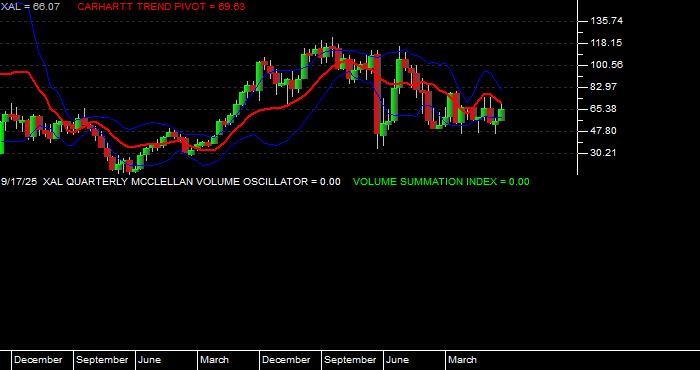This screenshot has height=370, width=700.
Task: Click the first March timeline label
Action: click(x=214, y=360)
